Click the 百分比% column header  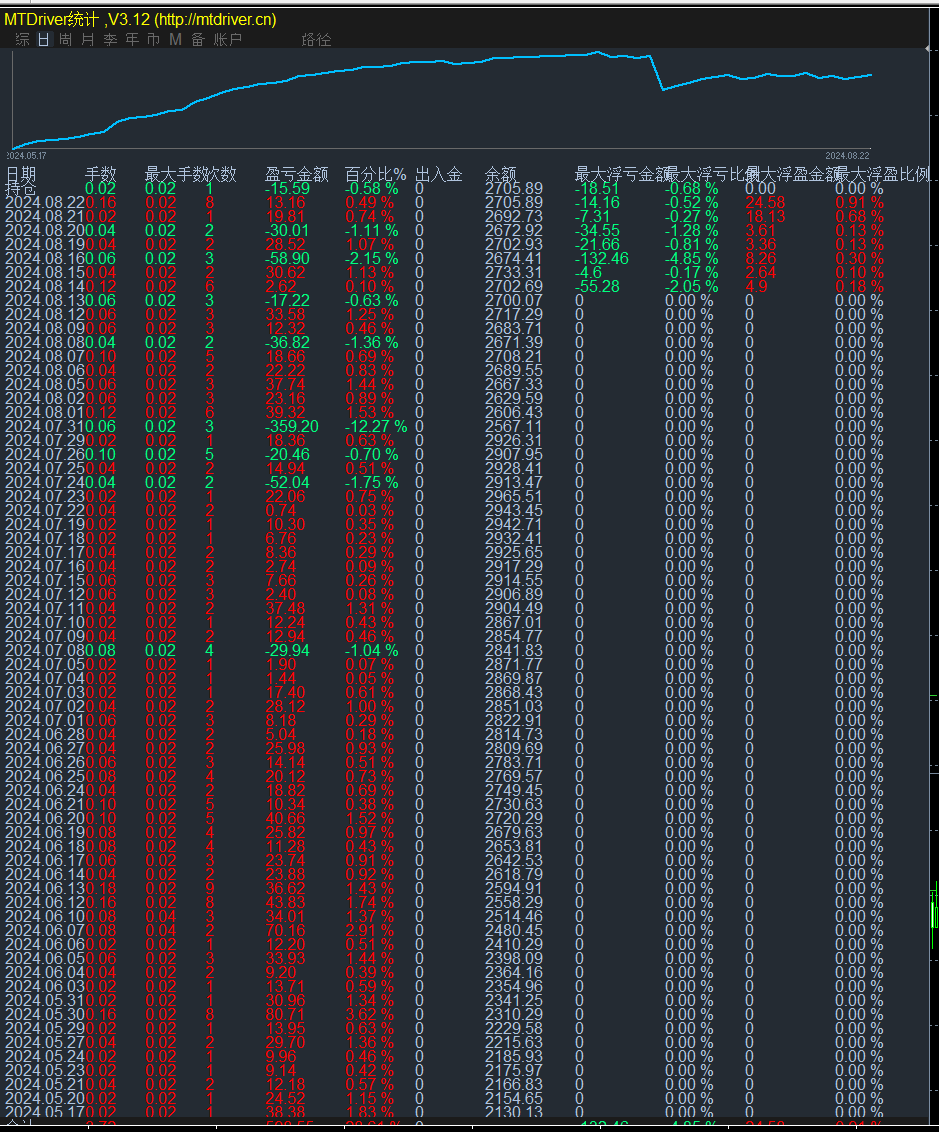coord(375,174)
